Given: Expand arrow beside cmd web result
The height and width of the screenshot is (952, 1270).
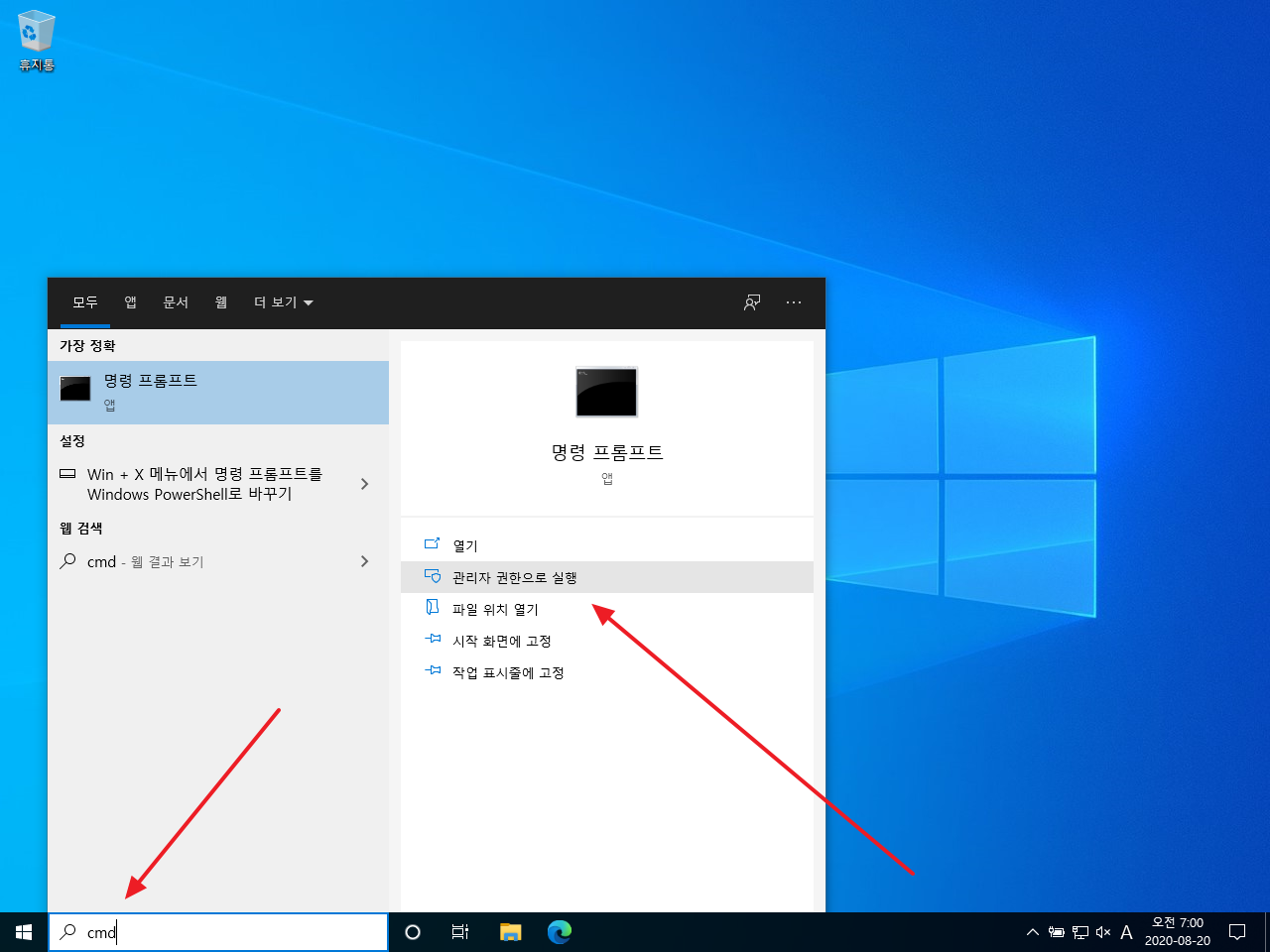Looking at the screenshot, I should 364,561.
